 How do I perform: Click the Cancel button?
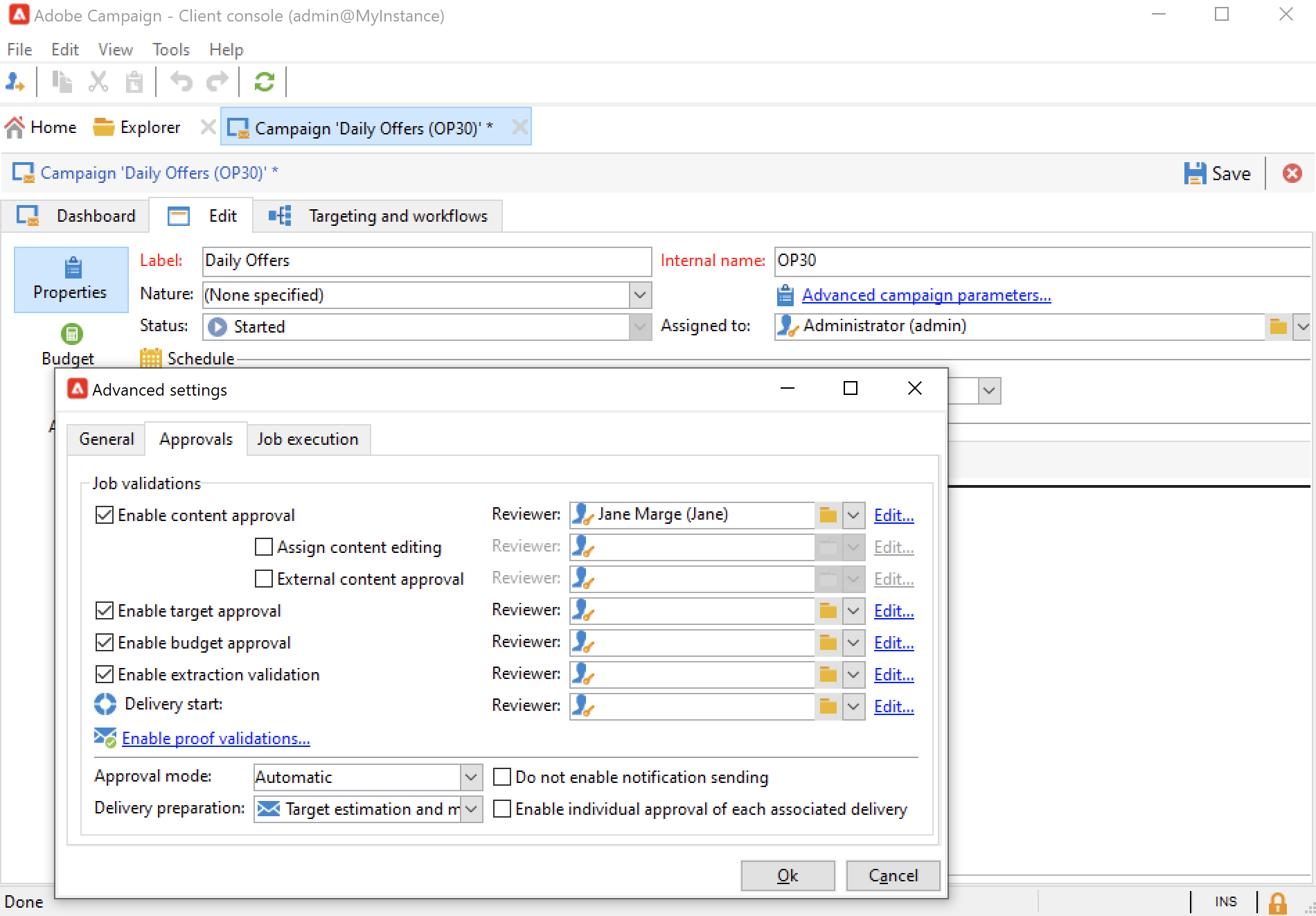[893, 876]
